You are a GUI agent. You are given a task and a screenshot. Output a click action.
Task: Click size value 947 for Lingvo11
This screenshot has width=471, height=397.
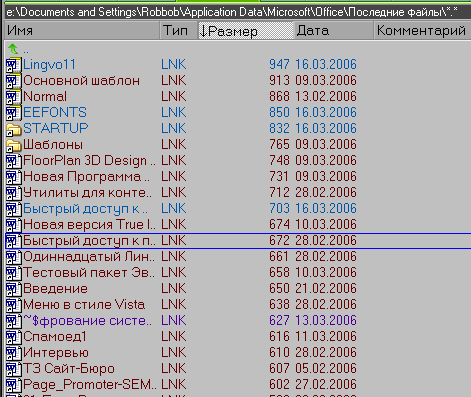coord(279,65)
